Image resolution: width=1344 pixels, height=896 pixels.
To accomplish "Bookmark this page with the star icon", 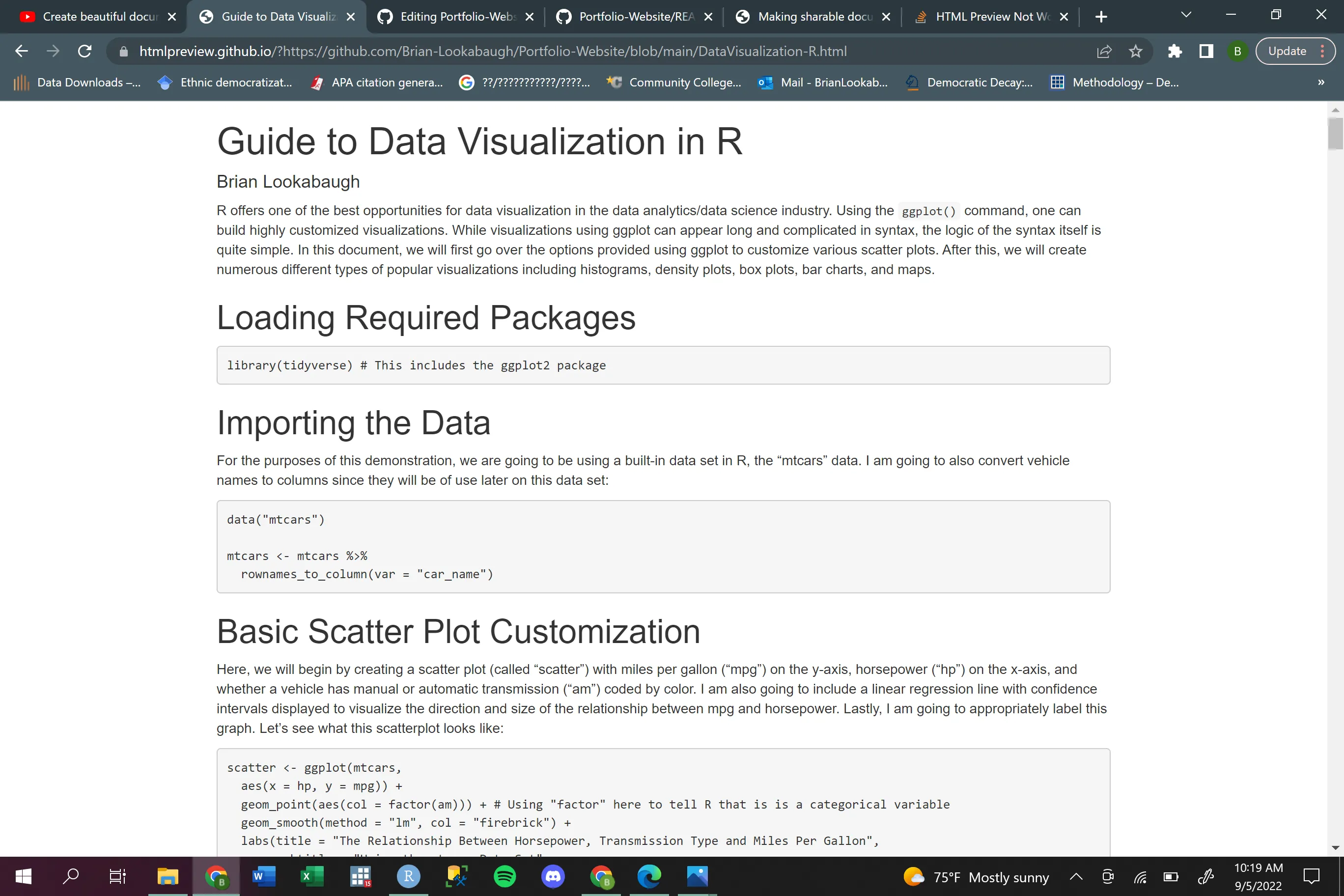I will (x=1135, y=52).
